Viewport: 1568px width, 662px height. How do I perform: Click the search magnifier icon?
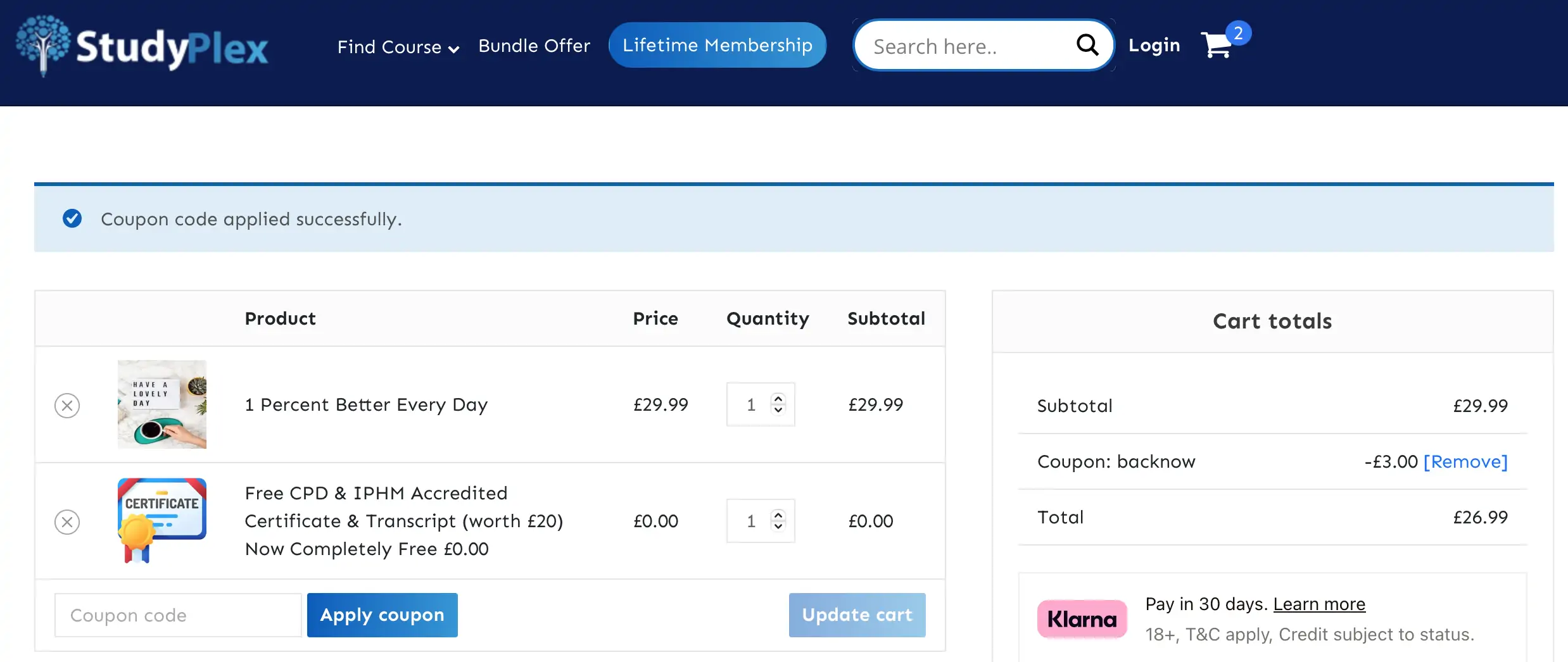(x=1087, y=45)
